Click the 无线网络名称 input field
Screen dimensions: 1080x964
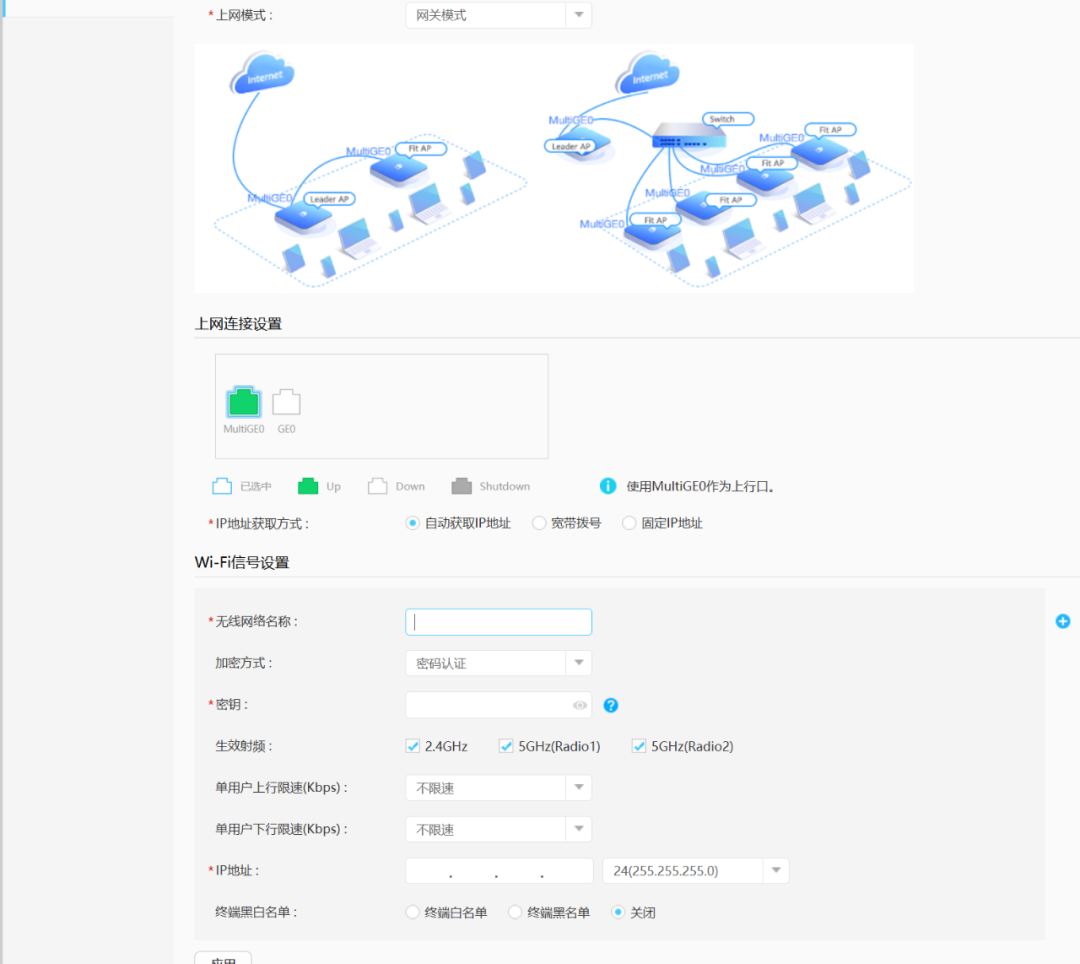(498, 622)
